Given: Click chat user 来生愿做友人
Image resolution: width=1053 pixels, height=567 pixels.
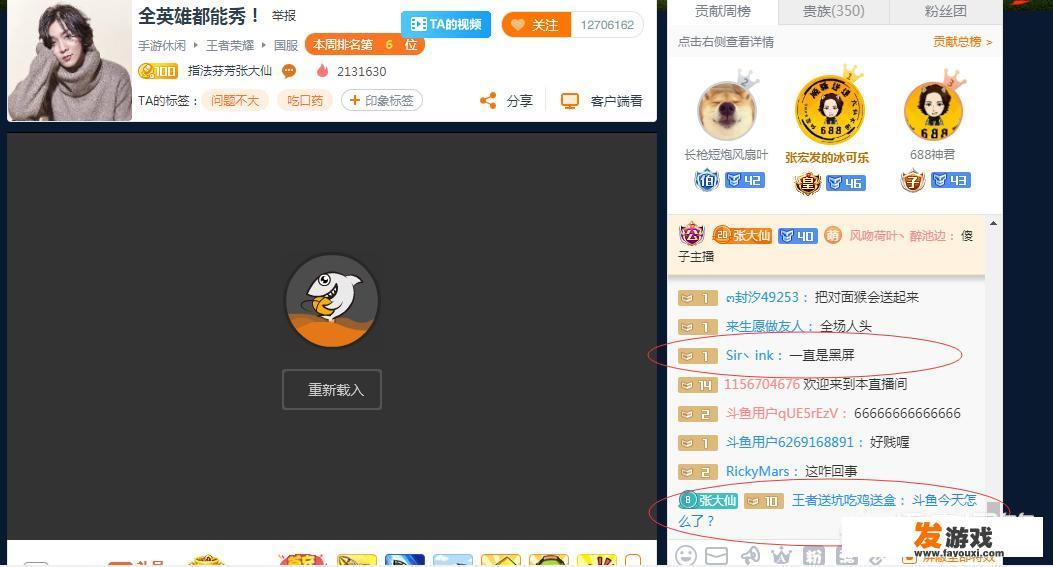Looking at the screenshot, I should coord(764,326).
